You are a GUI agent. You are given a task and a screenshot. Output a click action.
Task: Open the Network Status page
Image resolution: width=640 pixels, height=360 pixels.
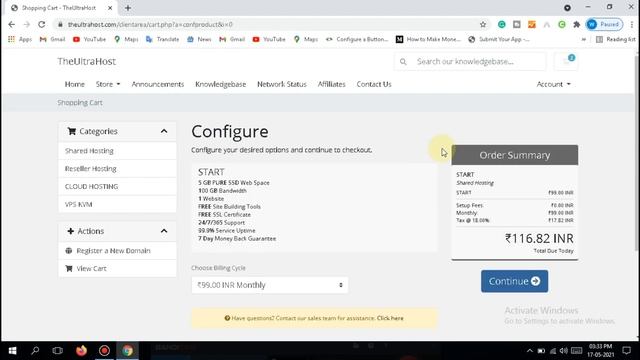coord(282,84)
